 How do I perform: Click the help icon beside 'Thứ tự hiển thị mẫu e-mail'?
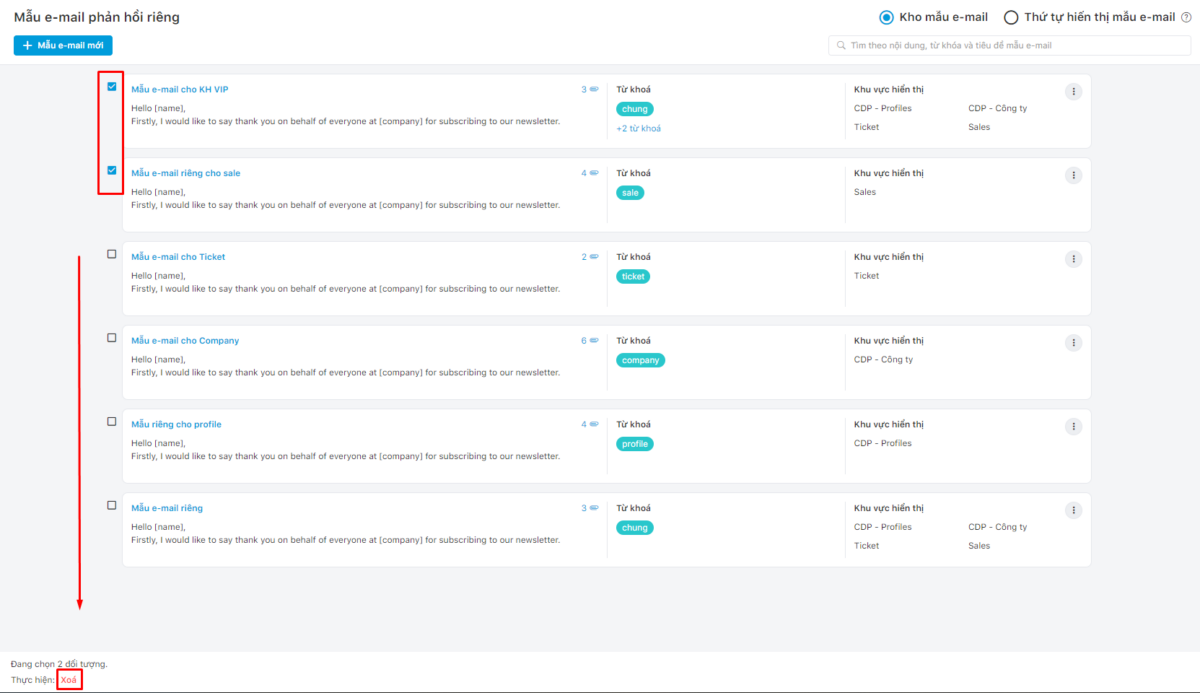click(x=1185, y=17)
